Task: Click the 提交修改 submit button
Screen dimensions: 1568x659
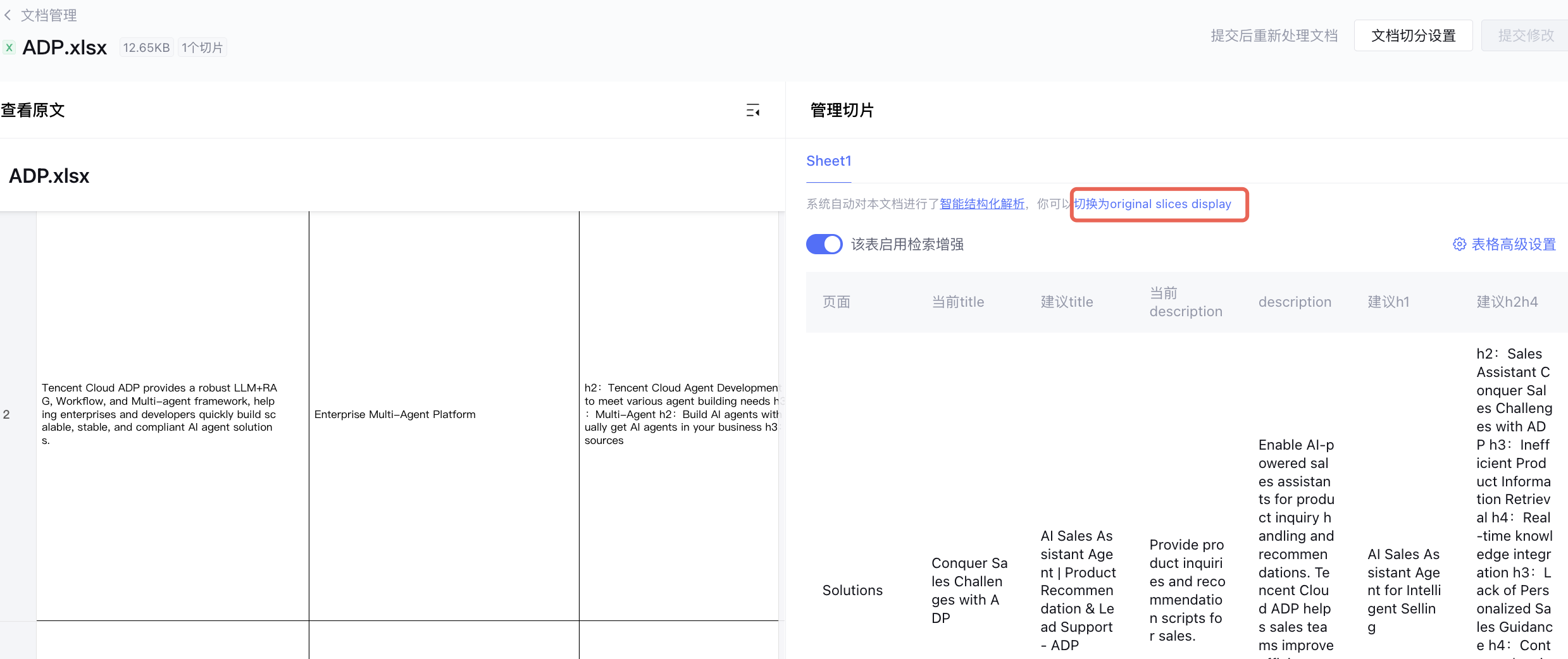Action: [x=1526, y=35]
